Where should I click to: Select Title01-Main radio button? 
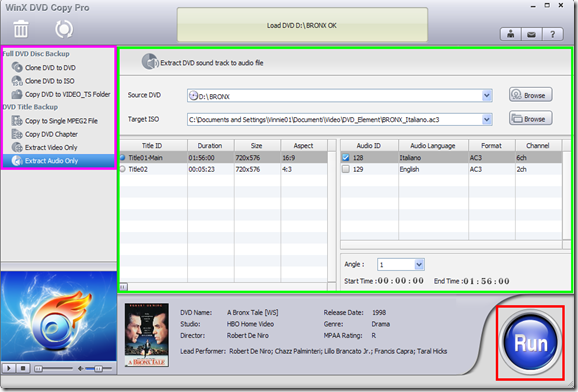click(123, 157)
